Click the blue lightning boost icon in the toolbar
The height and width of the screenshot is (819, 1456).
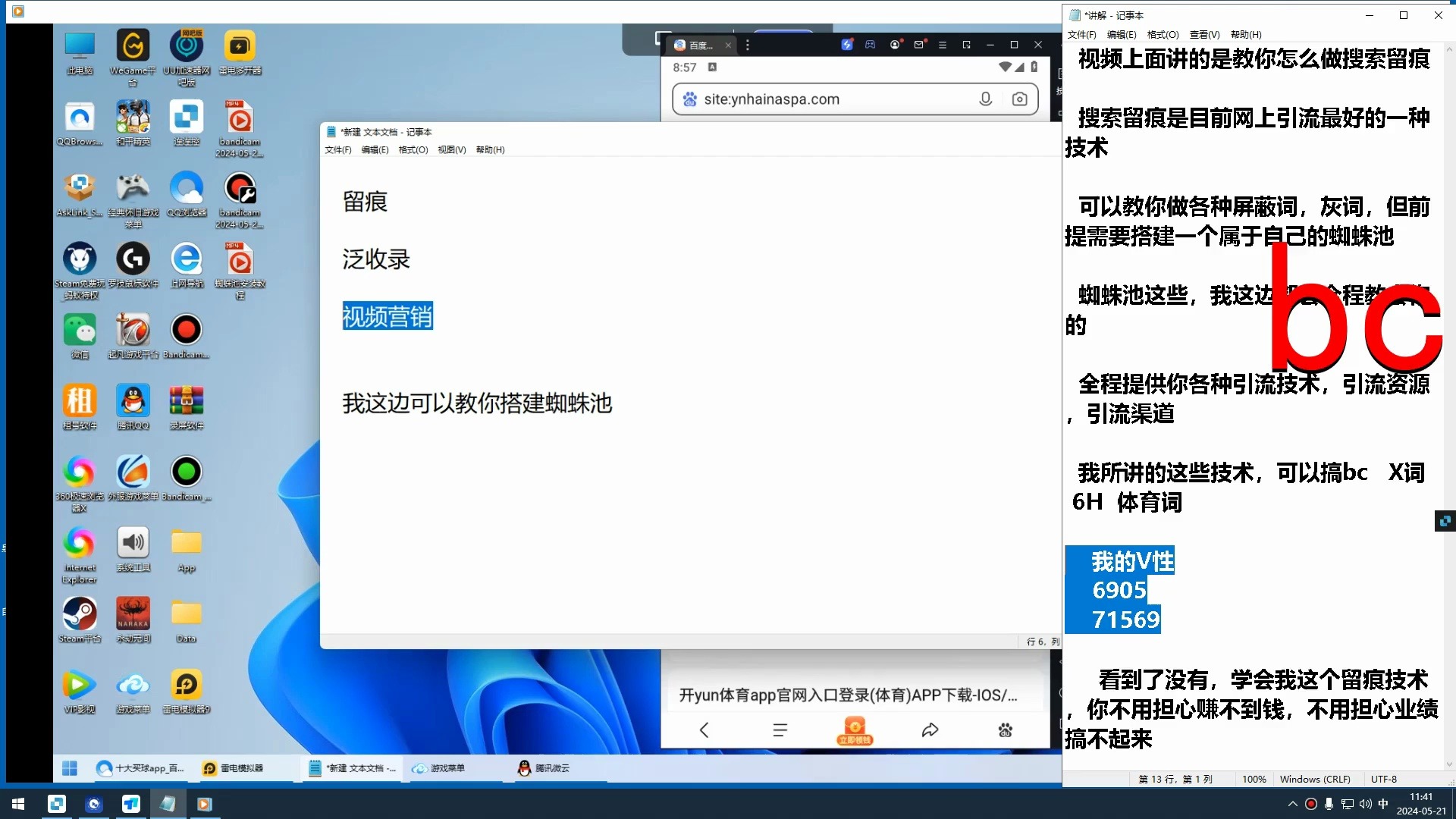tap(847, 45)
